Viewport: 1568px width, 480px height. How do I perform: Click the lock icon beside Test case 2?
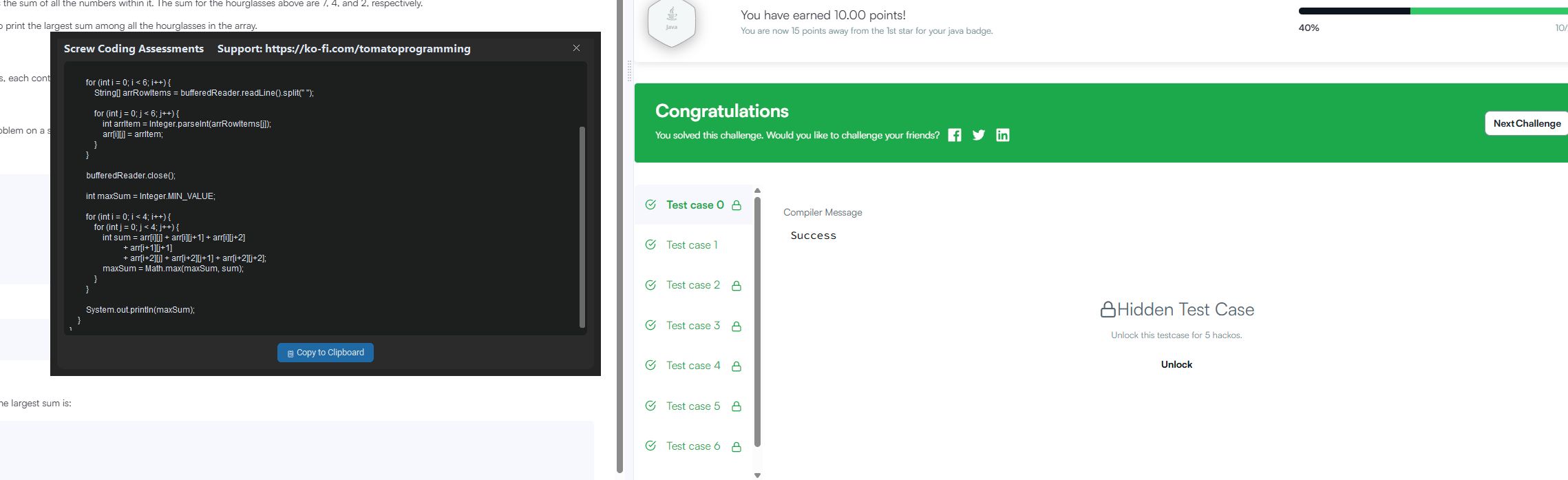[x=737, y=286]
